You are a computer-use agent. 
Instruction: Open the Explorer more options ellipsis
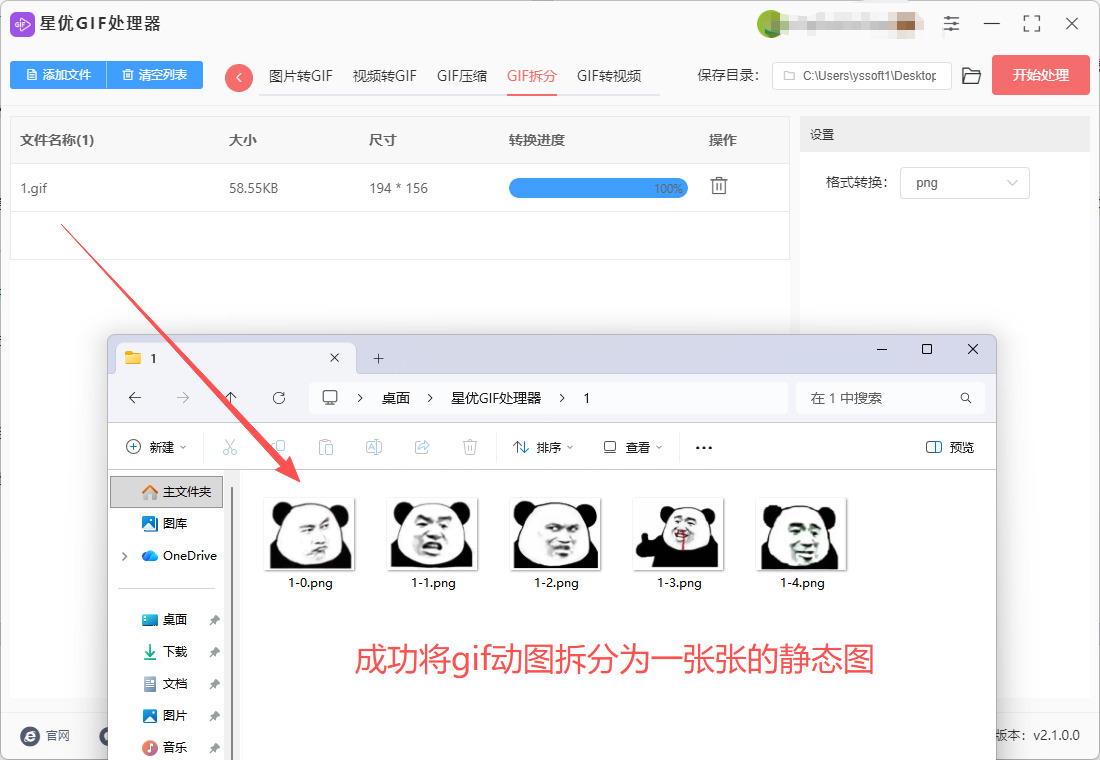click(704, 448)
